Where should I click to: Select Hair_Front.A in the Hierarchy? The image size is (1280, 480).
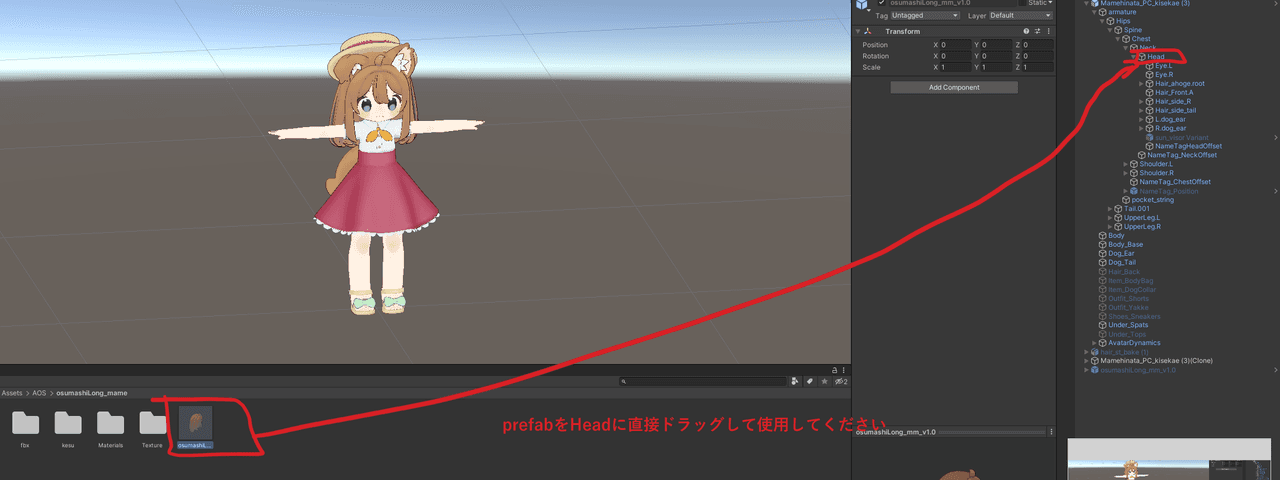coord(1174,92)
